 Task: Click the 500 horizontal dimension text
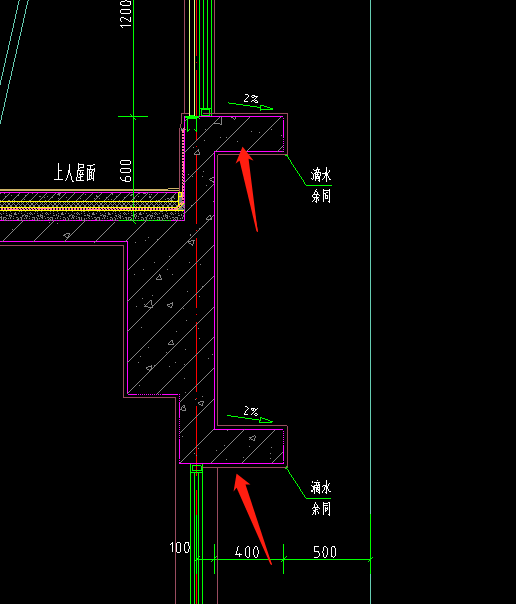coord(325,552)
